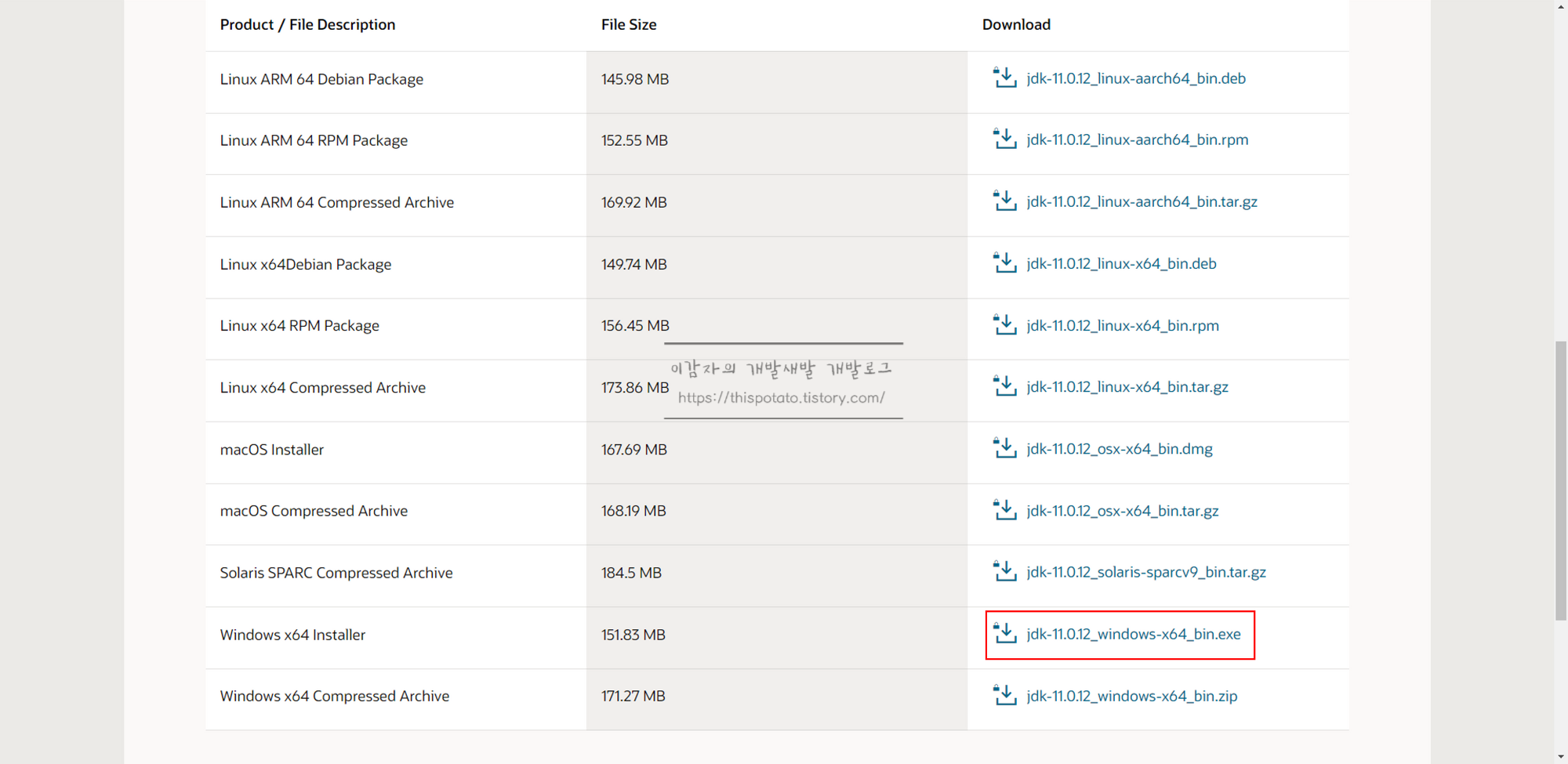Viewport: 1568px width, 764px height.
Task: Select 'Linux x64 Compressed Archive' text
Action: coord(323,387)
